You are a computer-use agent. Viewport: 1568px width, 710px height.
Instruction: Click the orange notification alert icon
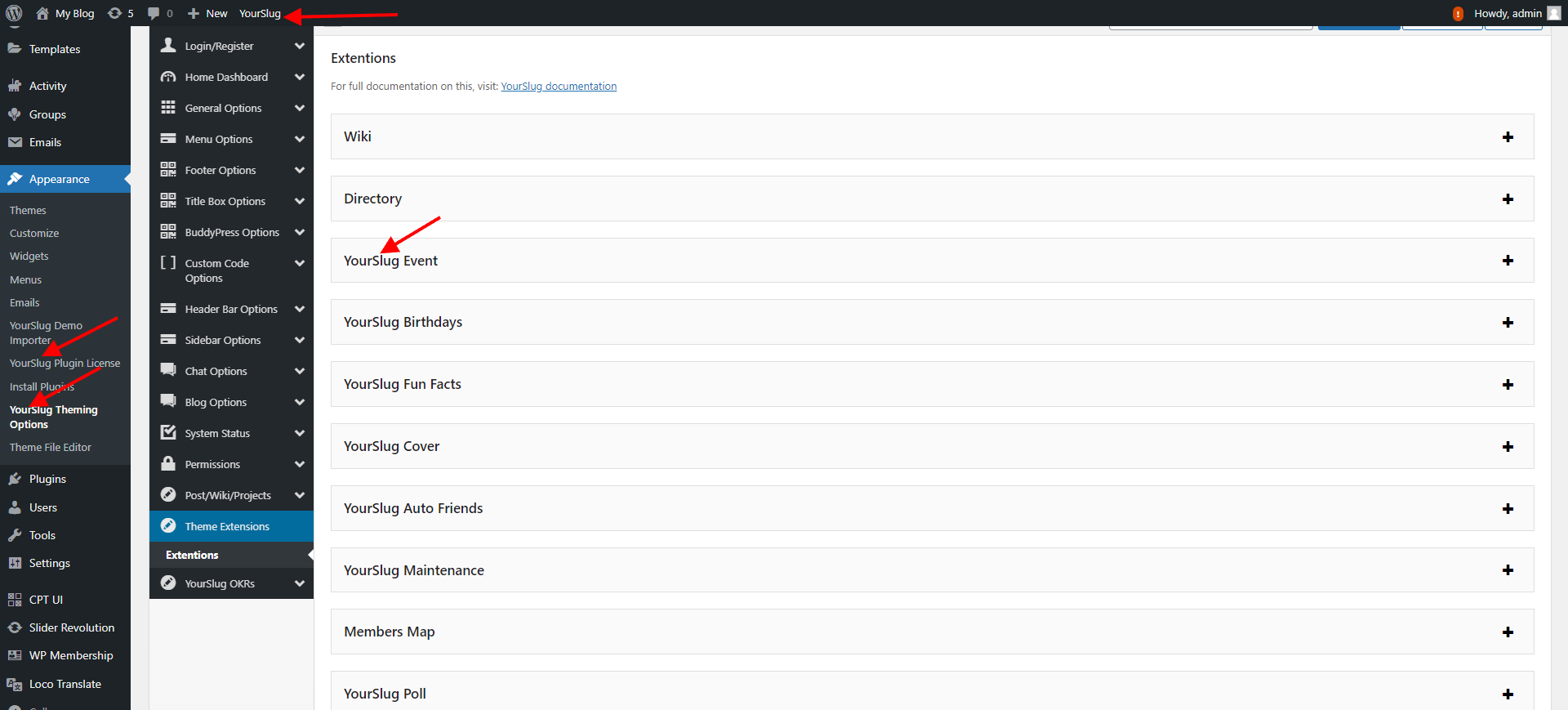click(1458, 14)
